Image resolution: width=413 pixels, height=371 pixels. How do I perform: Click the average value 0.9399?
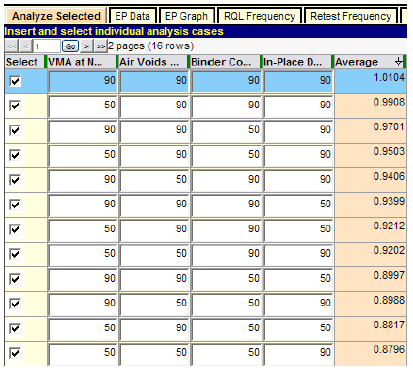[x=389, y=201]
